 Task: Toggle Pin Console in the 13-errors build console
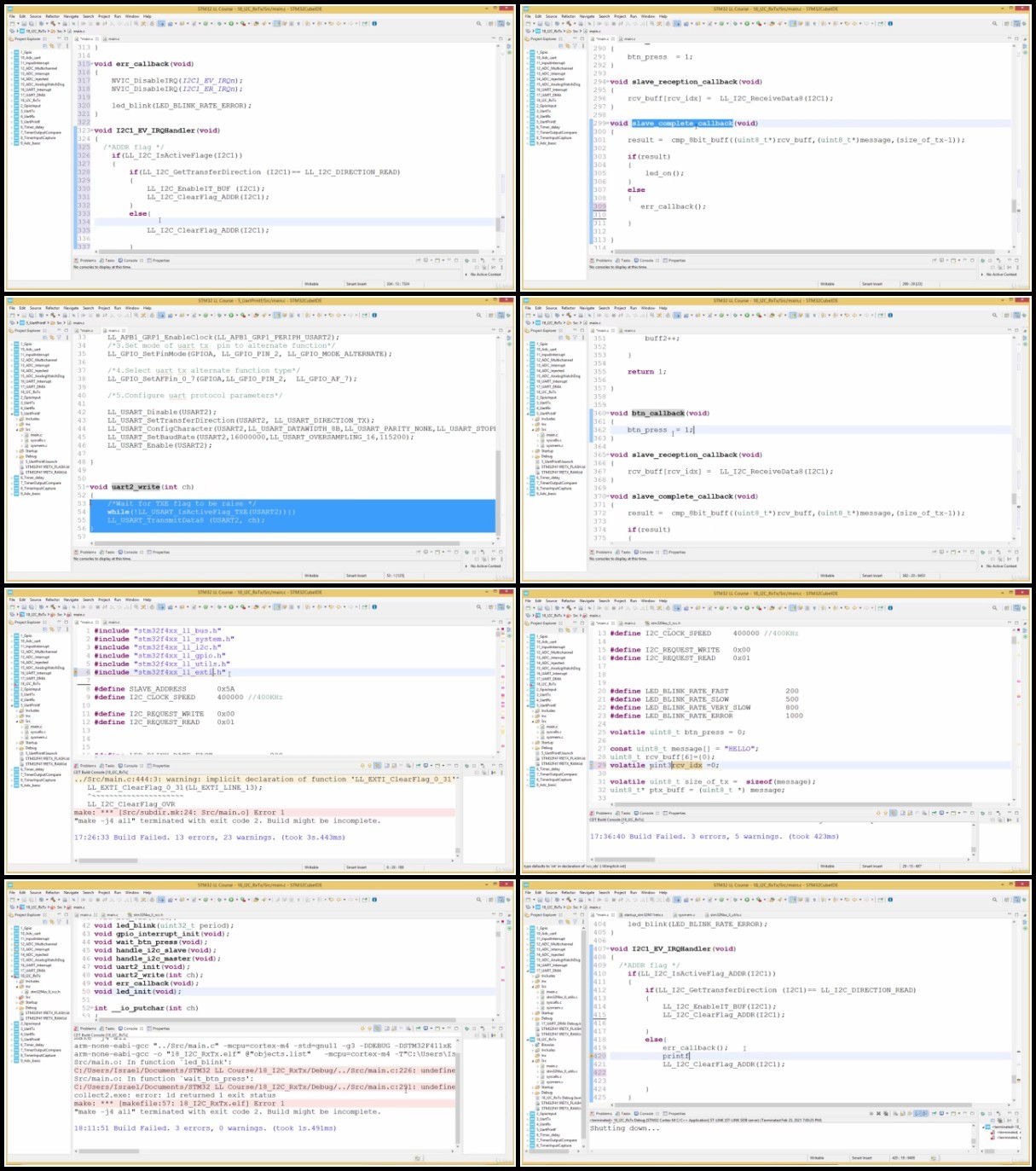(419, 766)
